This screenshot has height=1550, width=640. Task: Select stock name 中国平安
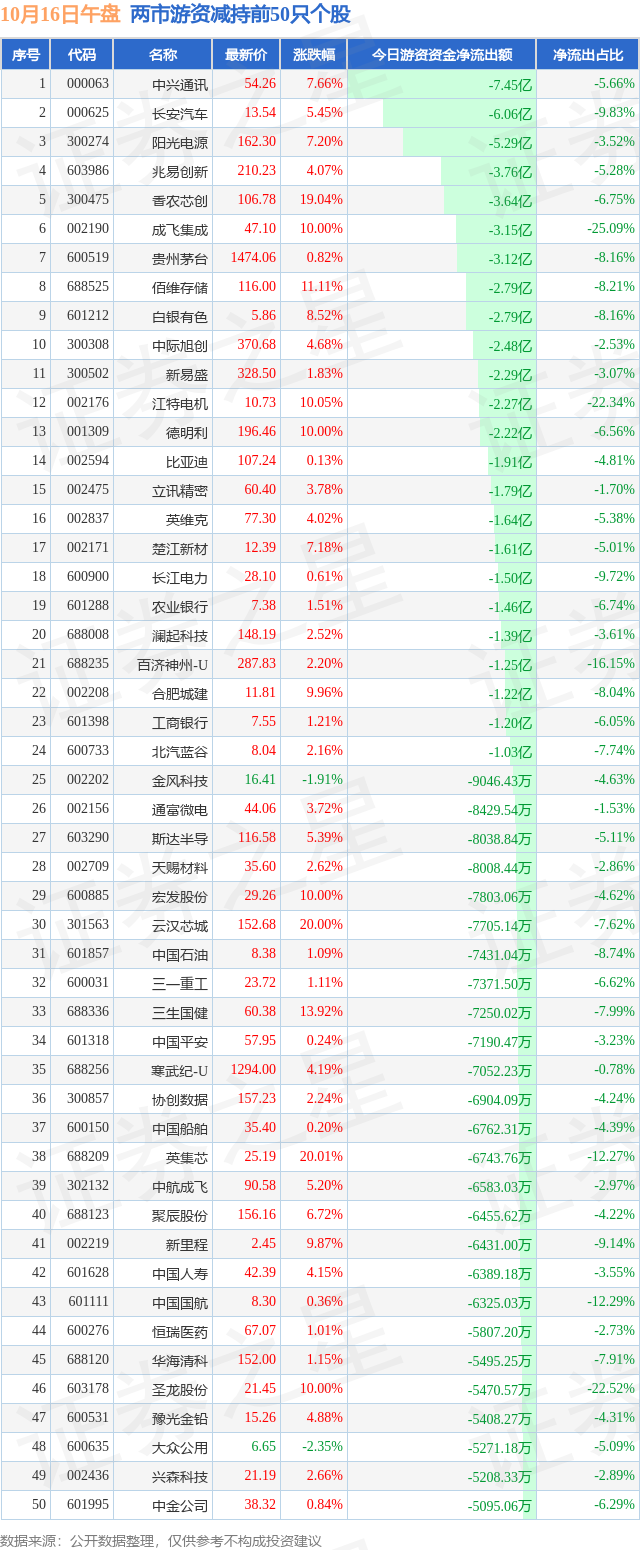[x=180, y=1041]
